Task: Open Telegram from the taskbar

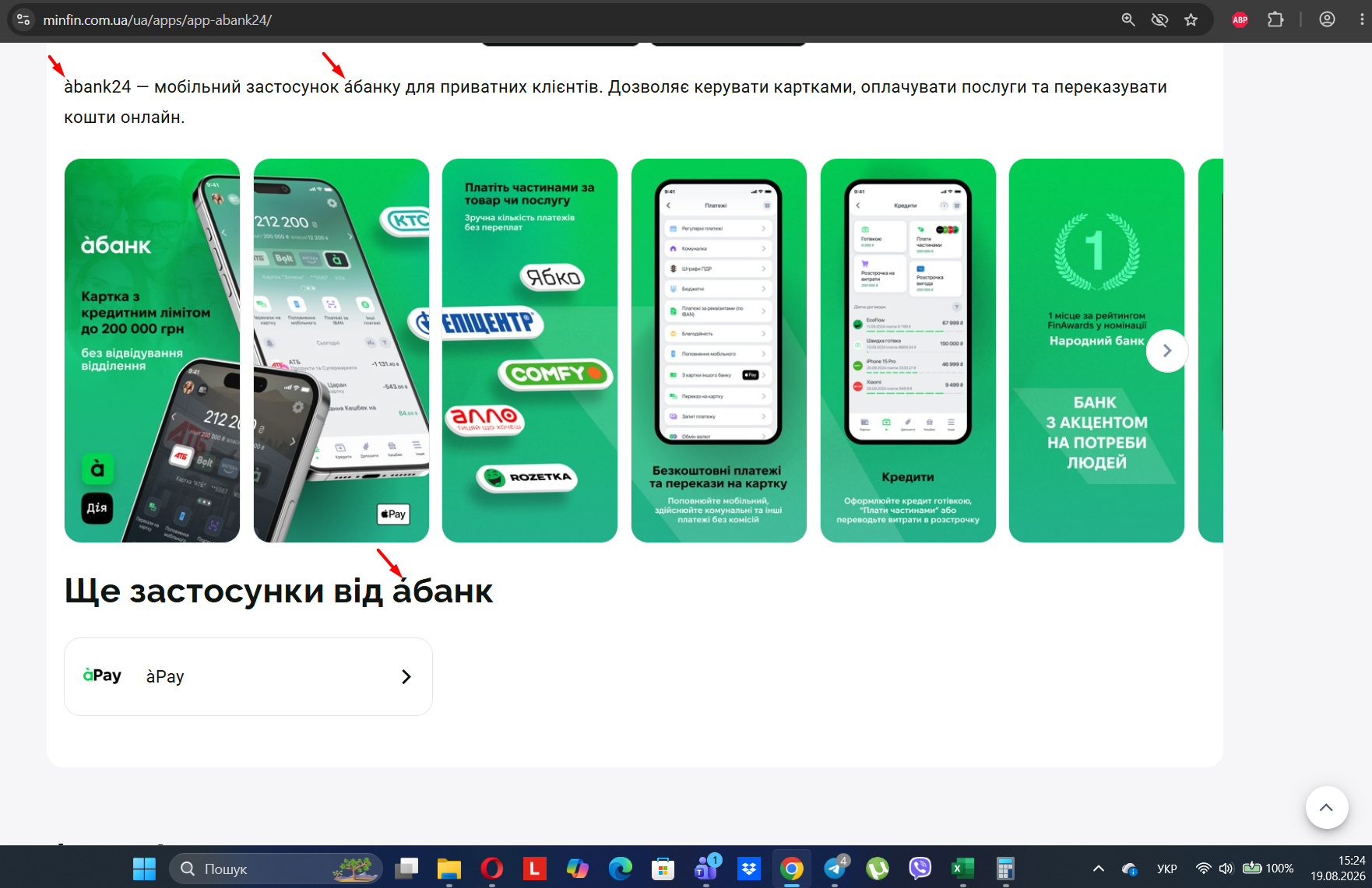Action: click(x=835, y=869)
